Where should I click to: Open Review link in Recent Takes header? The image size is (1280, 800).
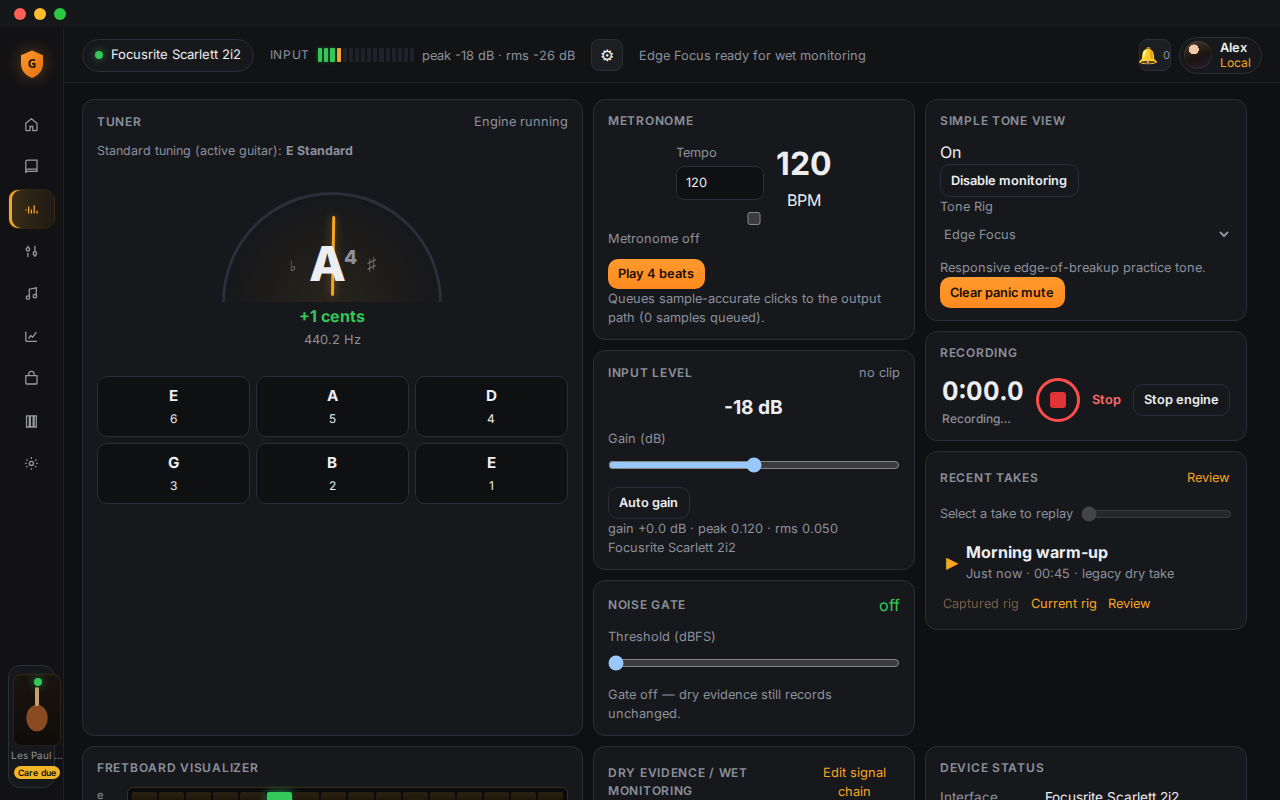click(x=1208, y=478)
